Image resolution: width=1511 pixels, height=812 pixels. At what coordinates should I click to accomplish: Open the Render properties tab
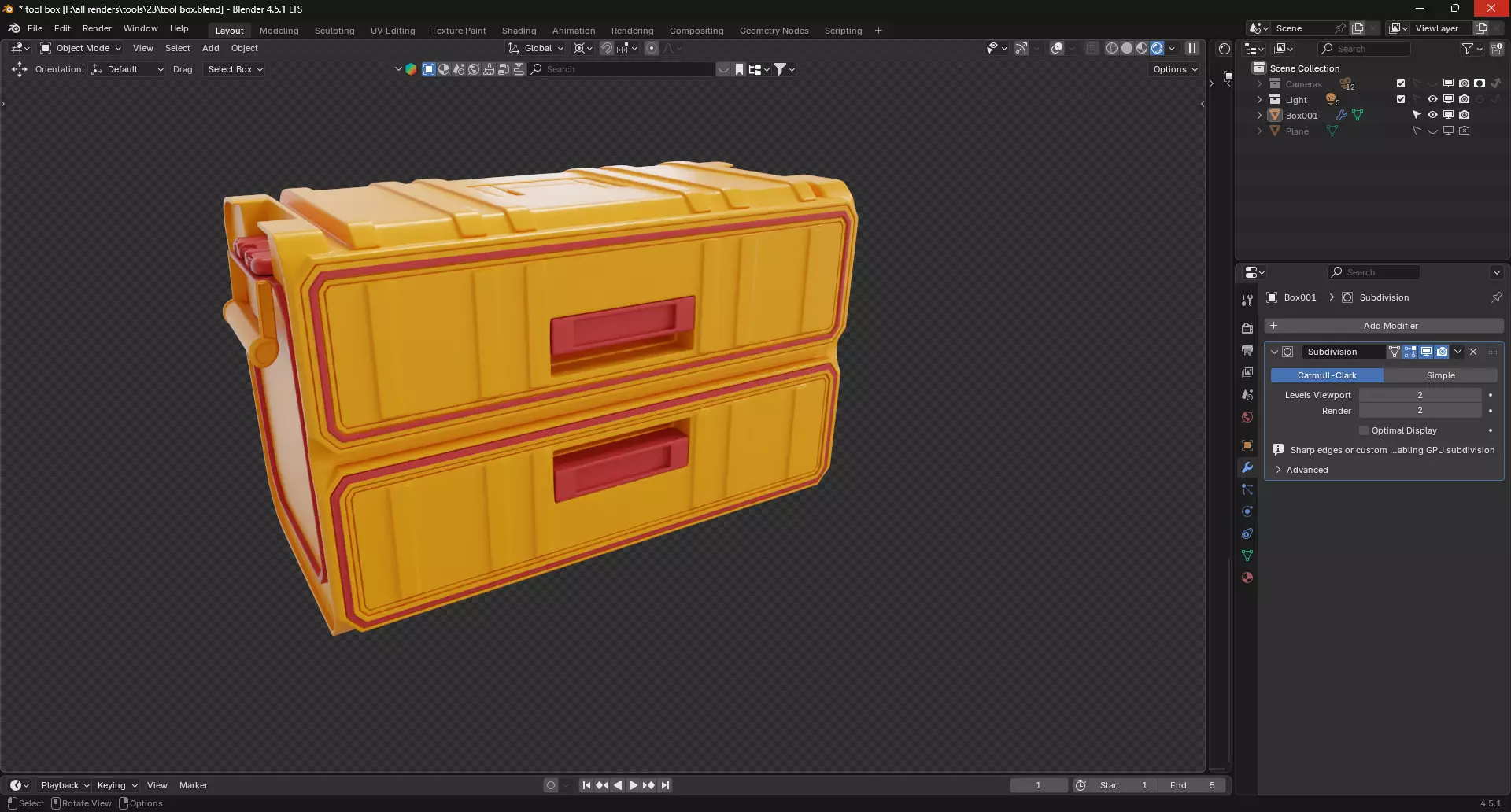(x=1247, y=329)
